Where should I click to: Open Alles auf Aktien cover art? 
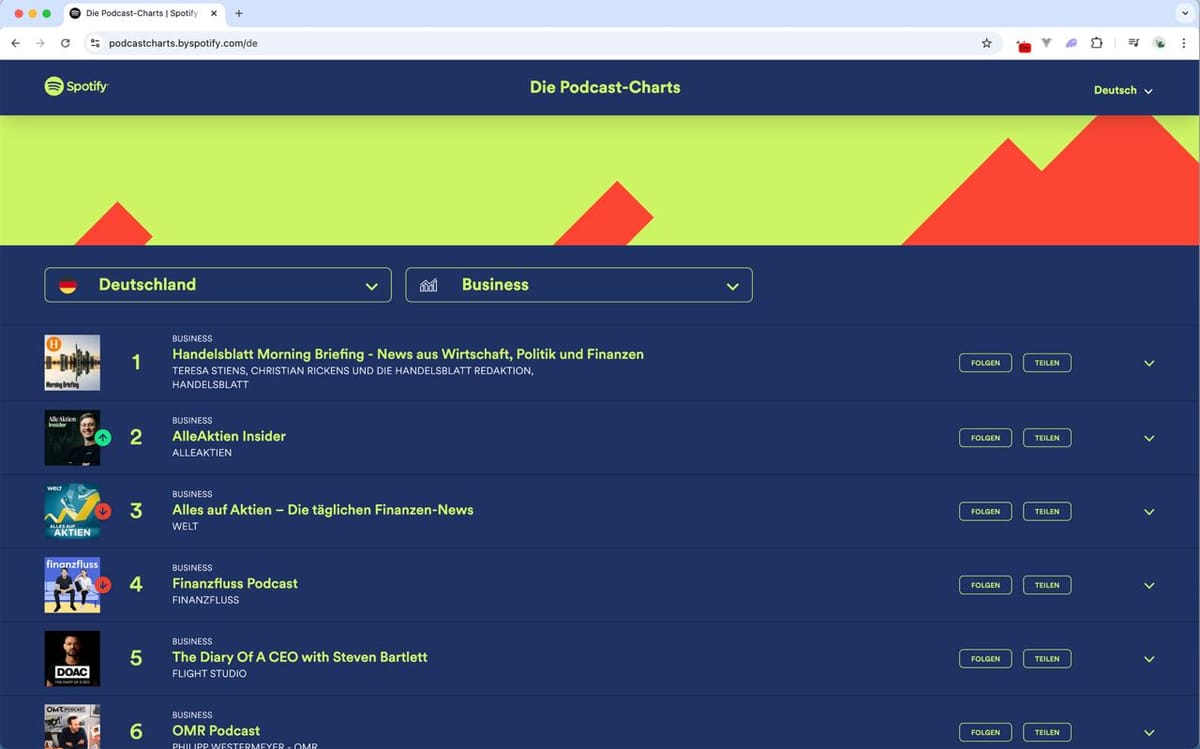click(72, 511)
